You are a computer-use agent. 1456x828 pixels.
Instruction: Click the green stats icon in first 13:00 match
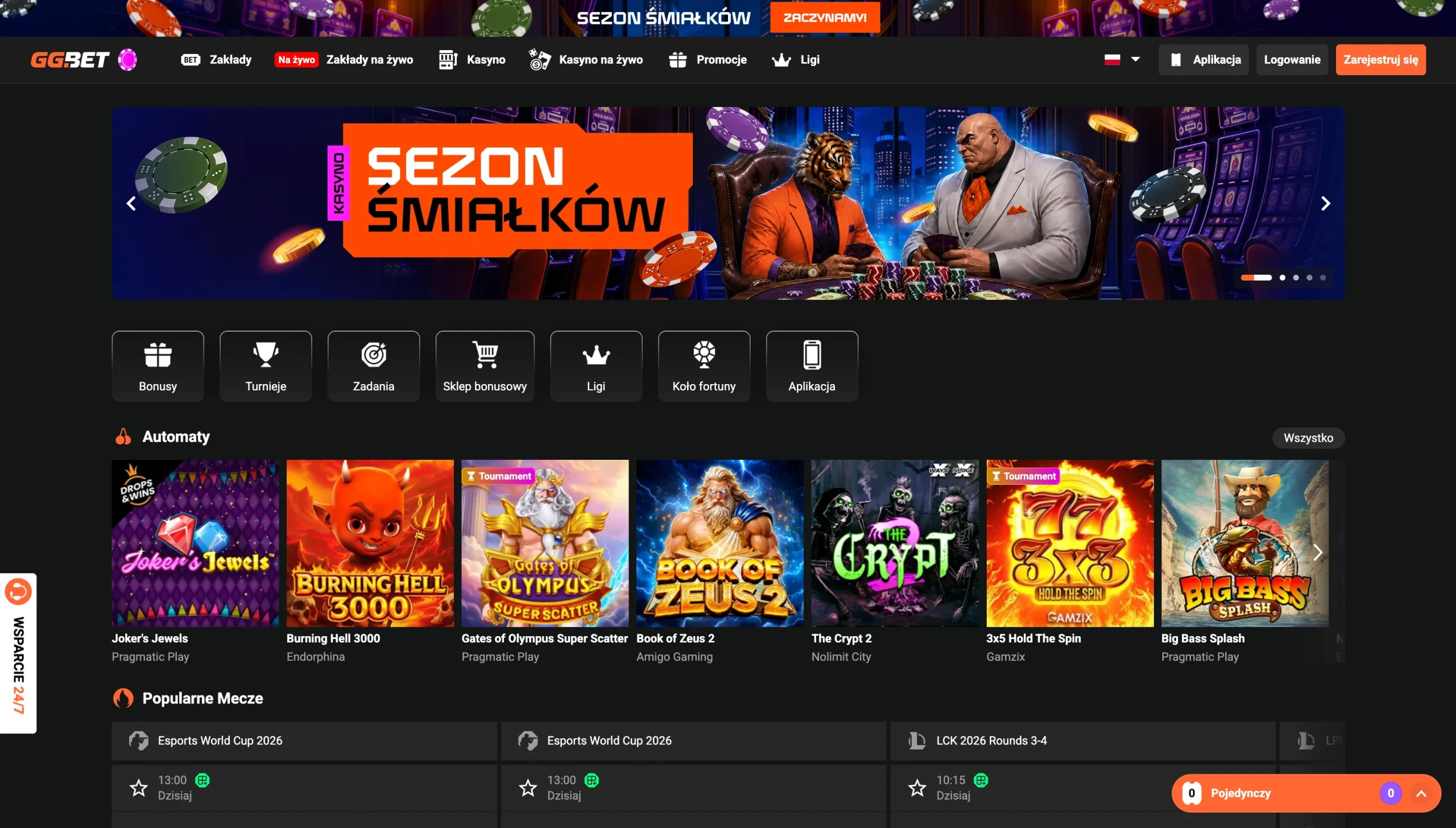(x=202, y=780)
